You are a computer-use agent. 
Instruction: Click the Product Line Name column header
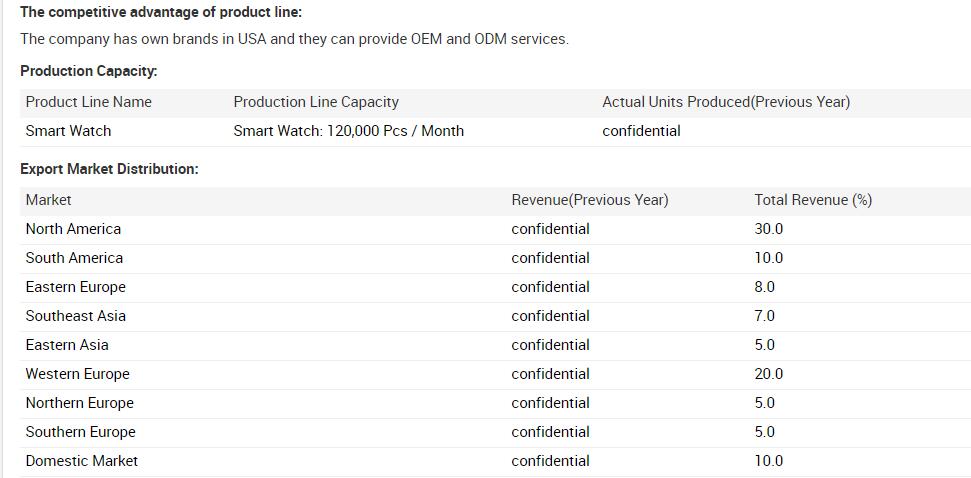89,102
